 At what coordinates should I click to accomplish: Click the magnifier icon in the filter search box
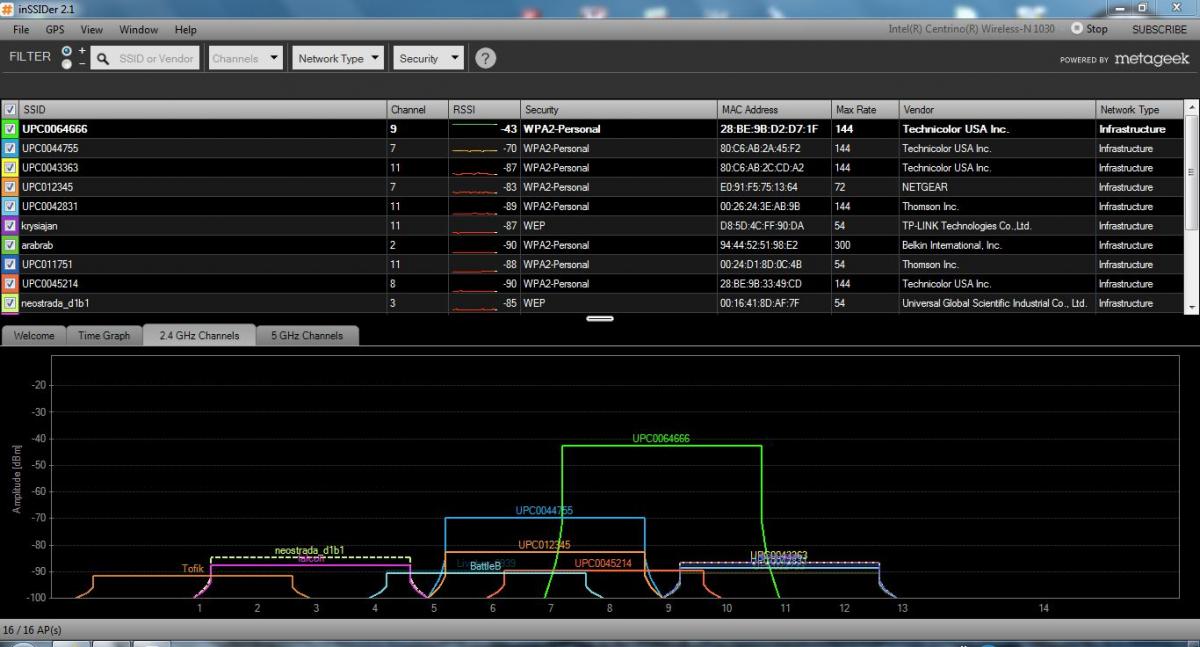(102, 59)
